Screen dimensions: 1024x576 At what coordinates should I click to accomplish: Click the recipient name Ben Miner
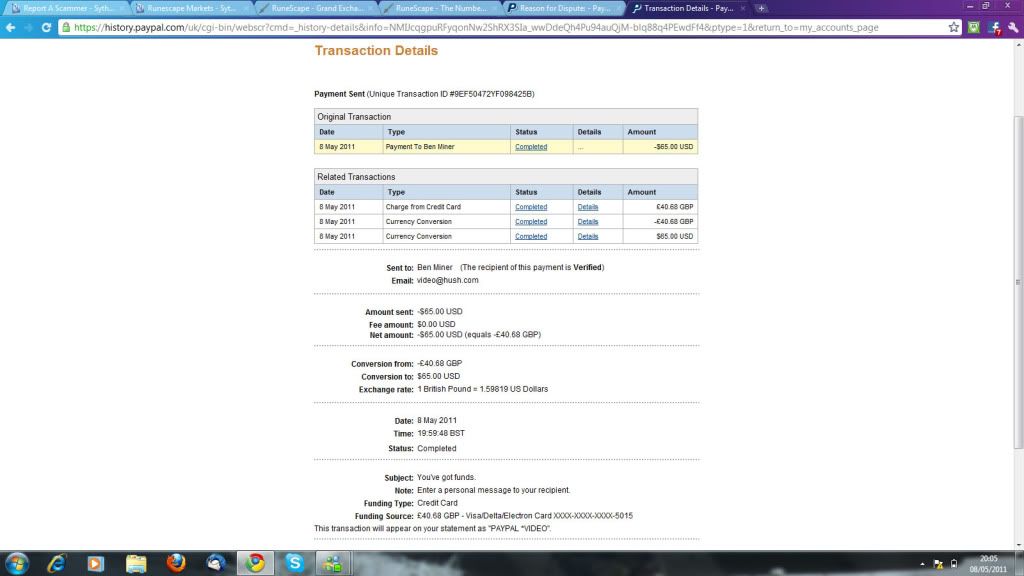point(435,268)
